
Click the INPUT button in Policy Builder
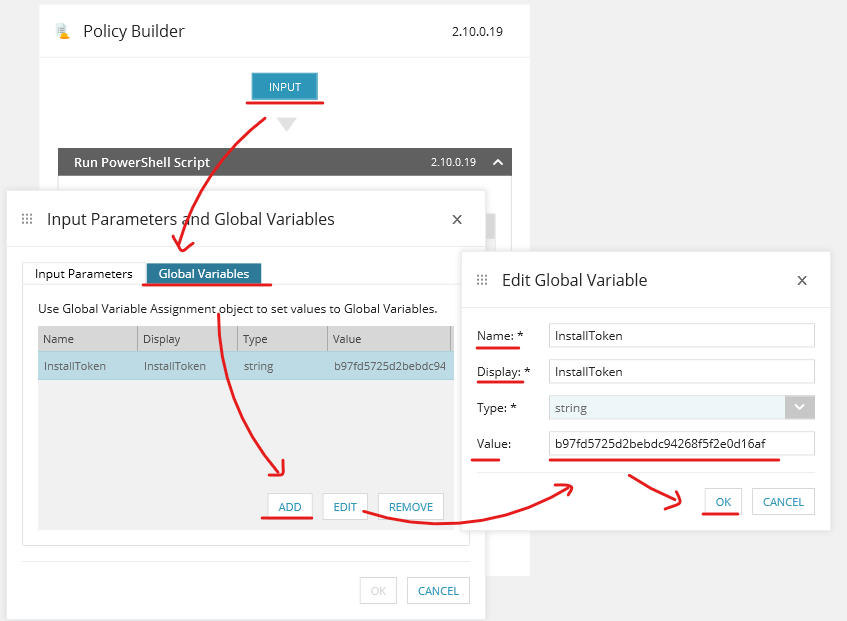point(285,87)
